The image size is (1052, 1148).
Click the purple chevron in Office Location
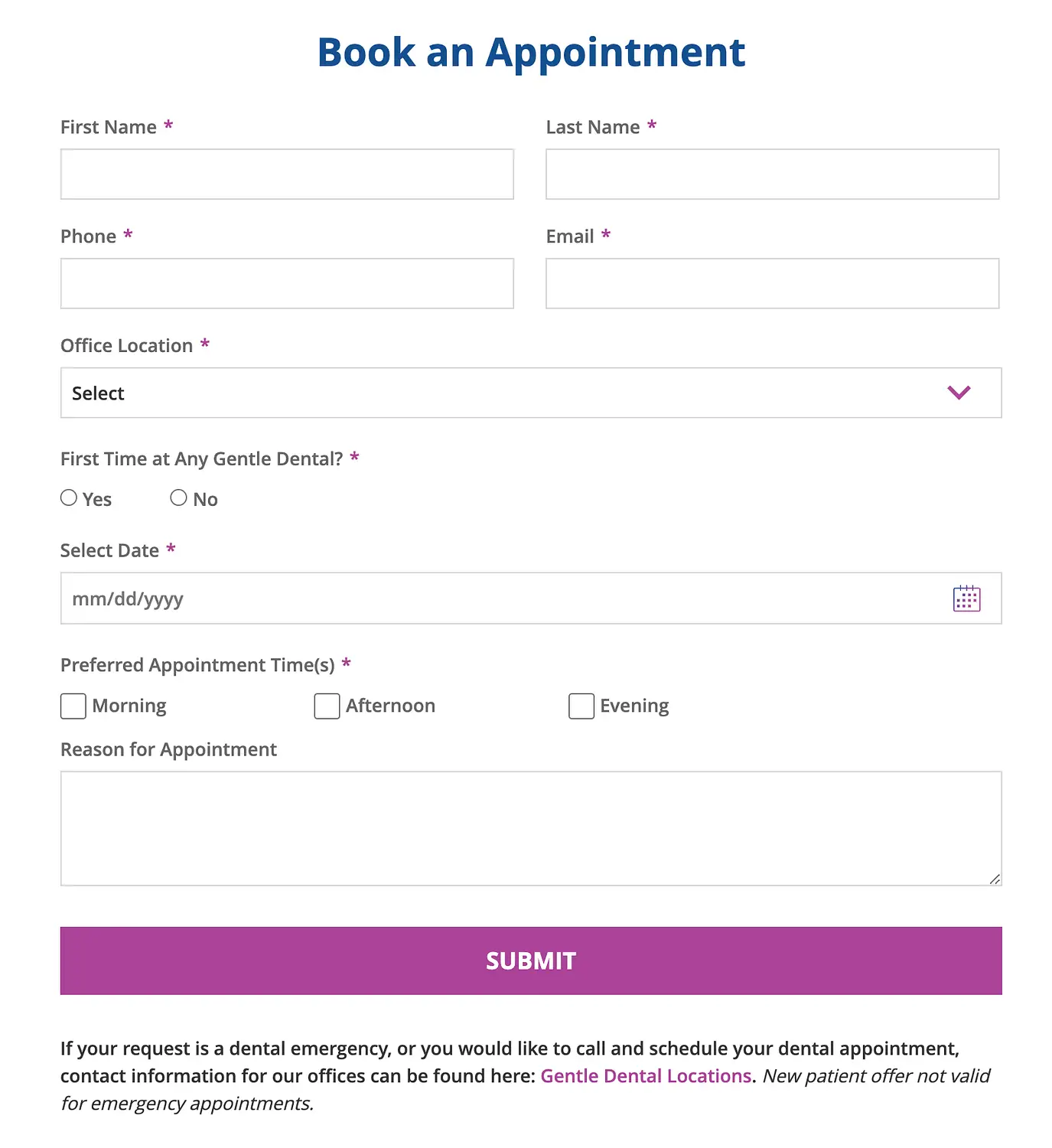[959, 393]
